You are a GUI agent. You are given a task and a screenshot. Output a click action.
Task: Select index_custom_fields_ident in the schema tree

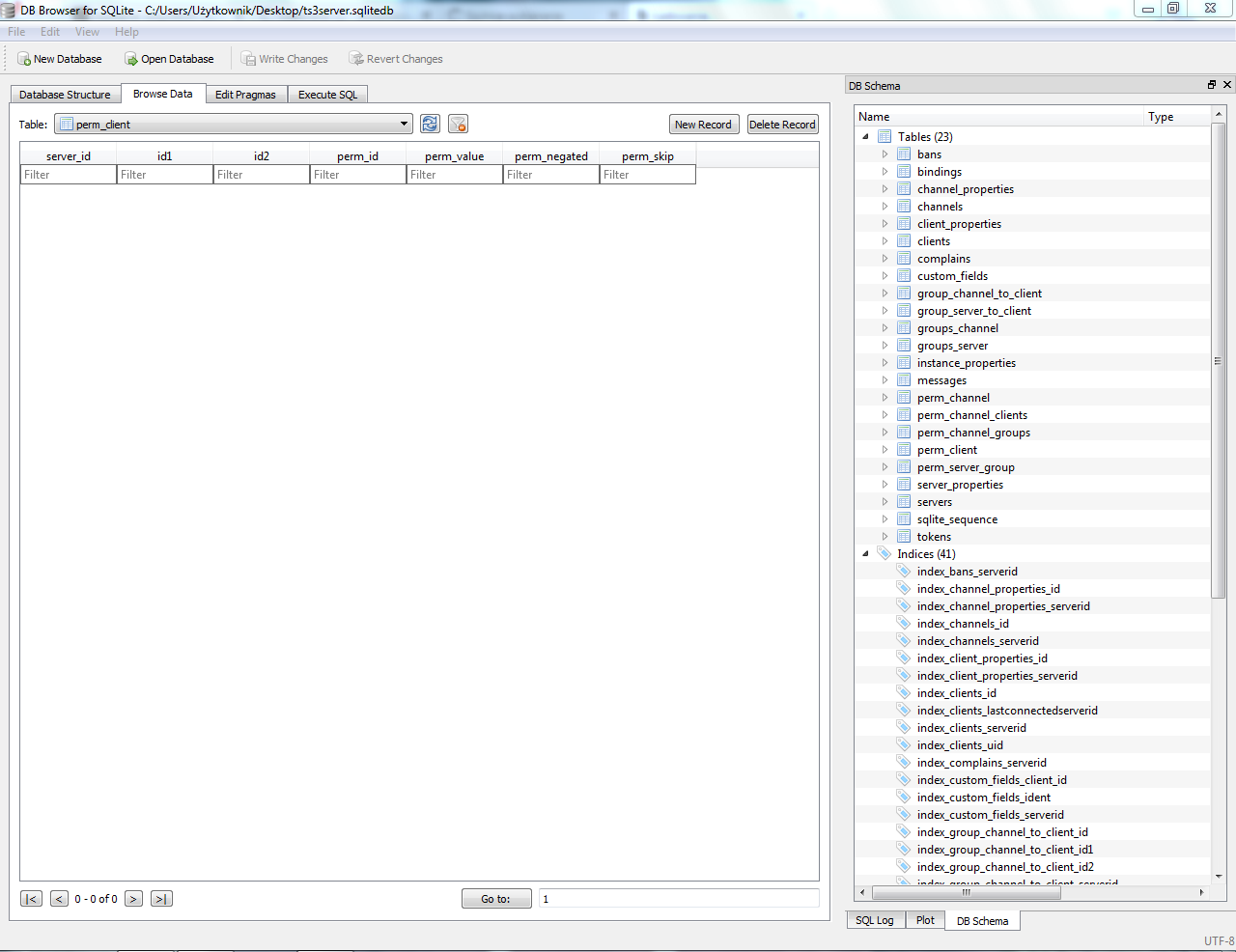984,797
